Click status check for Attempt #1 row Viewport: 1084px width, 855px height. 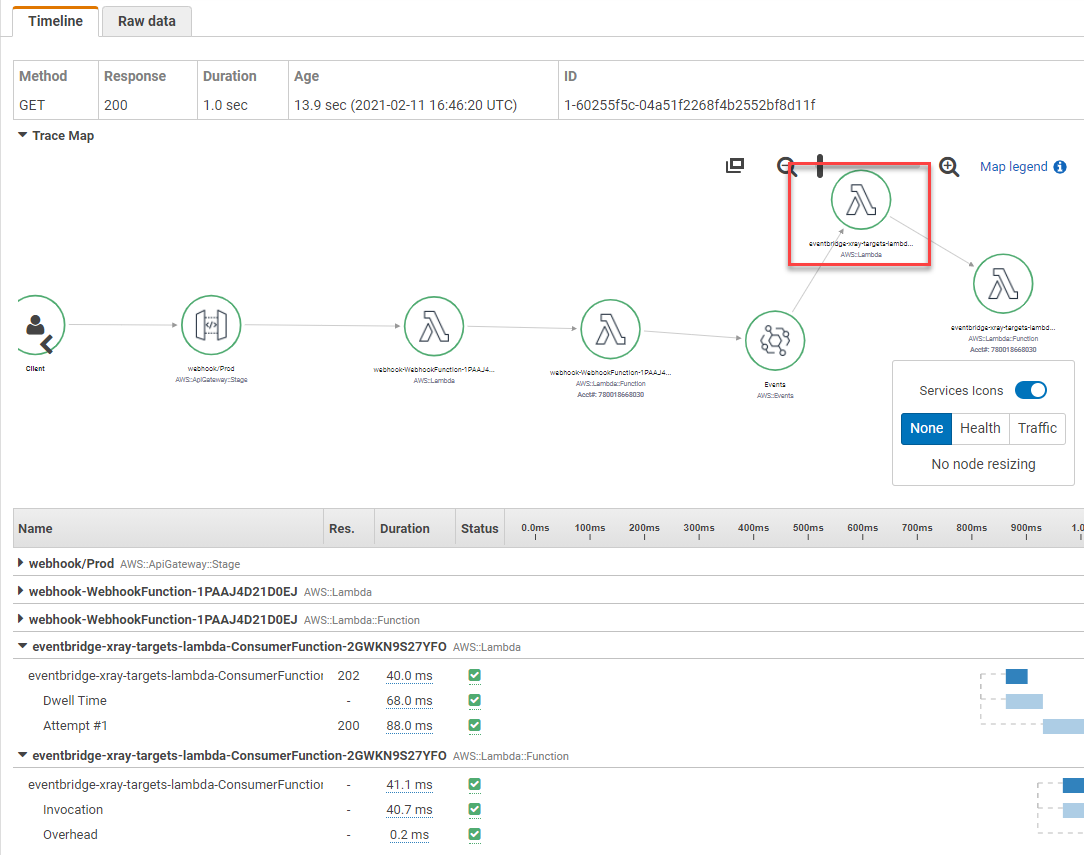(x=474, y=725)
